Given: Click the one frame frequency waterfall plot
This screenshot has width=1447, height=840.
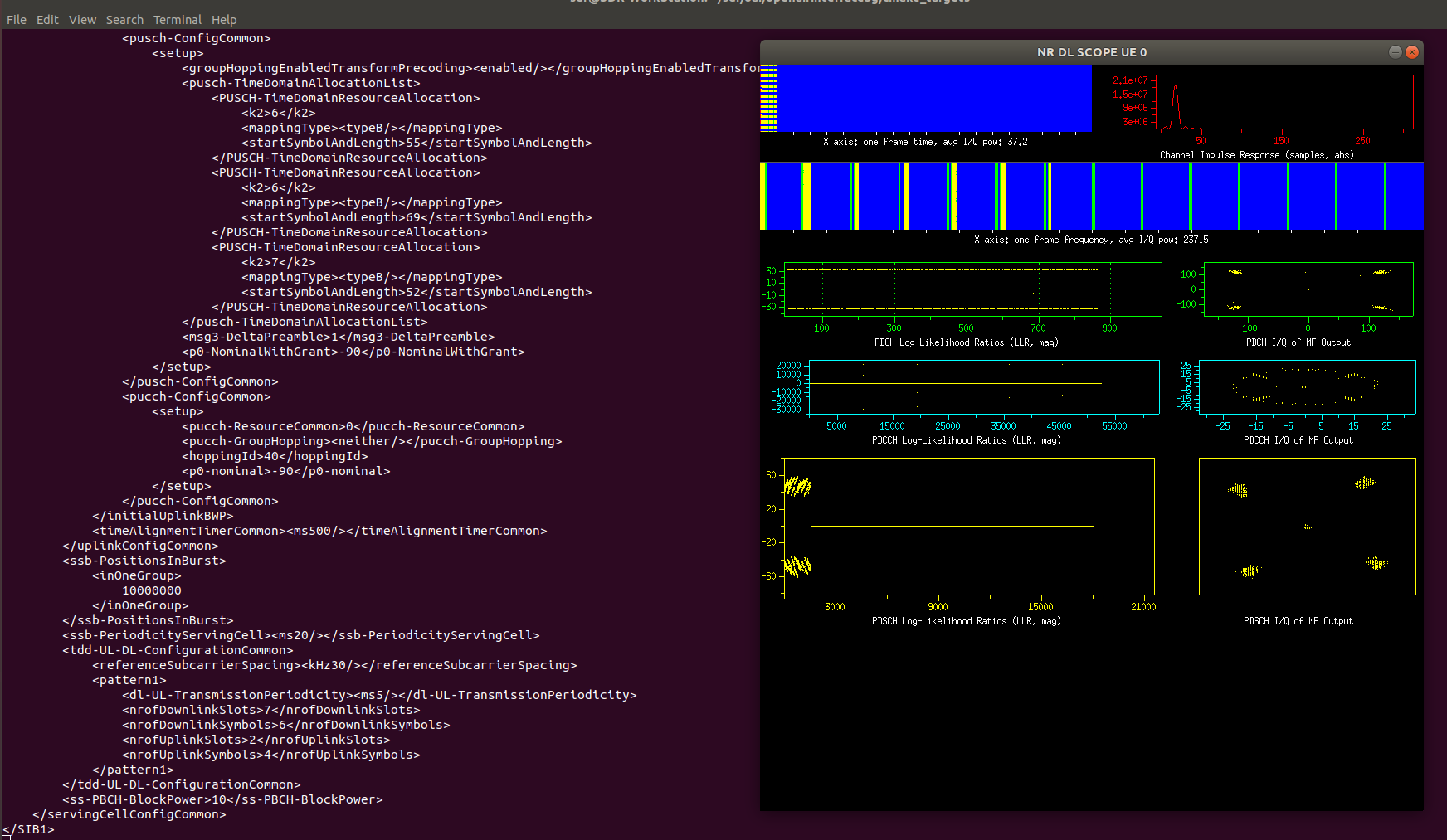Looking at the screenshot, I should pyautogui.click(x=1091, y=196).
